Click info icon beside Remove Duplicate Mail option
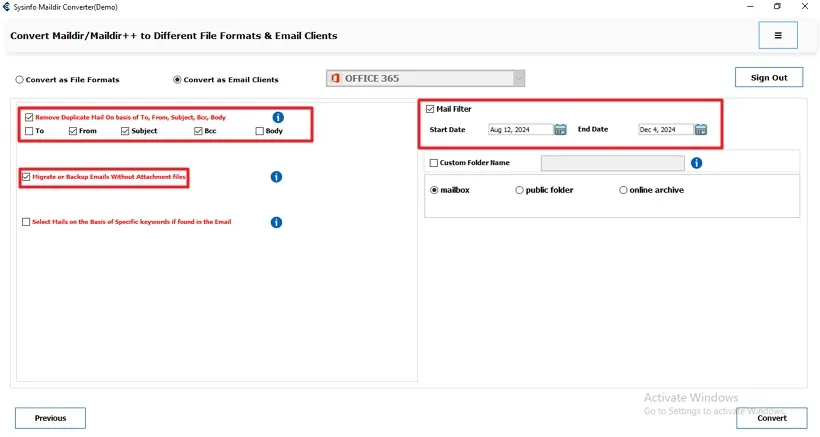Image resolution: width=820 pixels, height=437 pixels. tap(278, 117)
